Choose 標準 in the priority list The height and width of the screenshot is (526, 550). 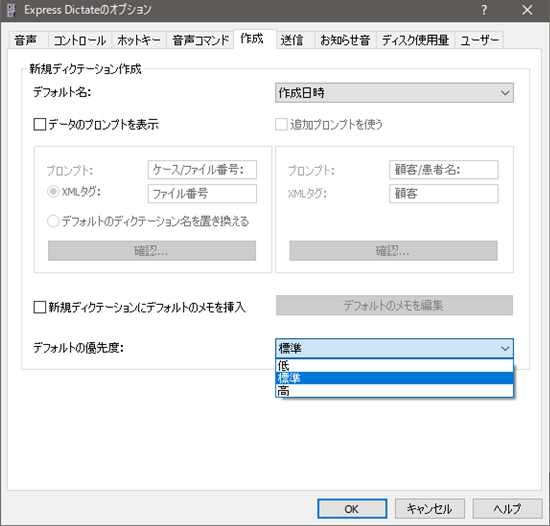(x=394, y=378)
